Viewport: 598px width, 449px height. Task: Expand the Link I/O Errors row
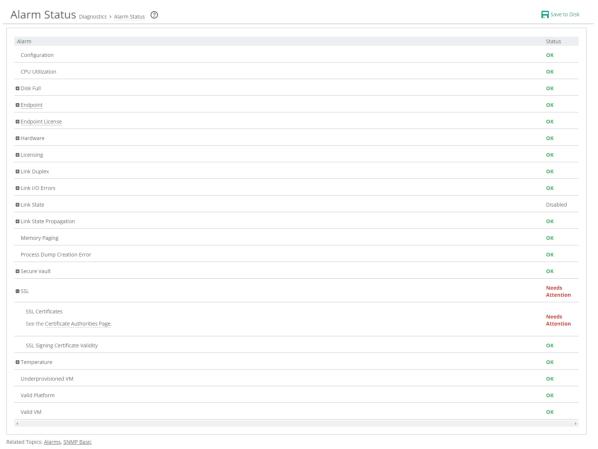pos(18,188)
